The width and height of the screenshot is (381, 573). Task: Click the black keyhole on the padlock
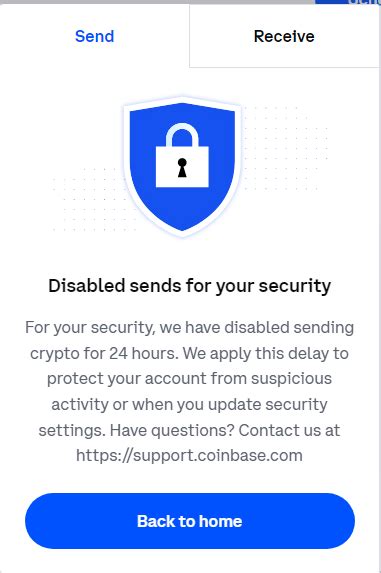point(182,168)
